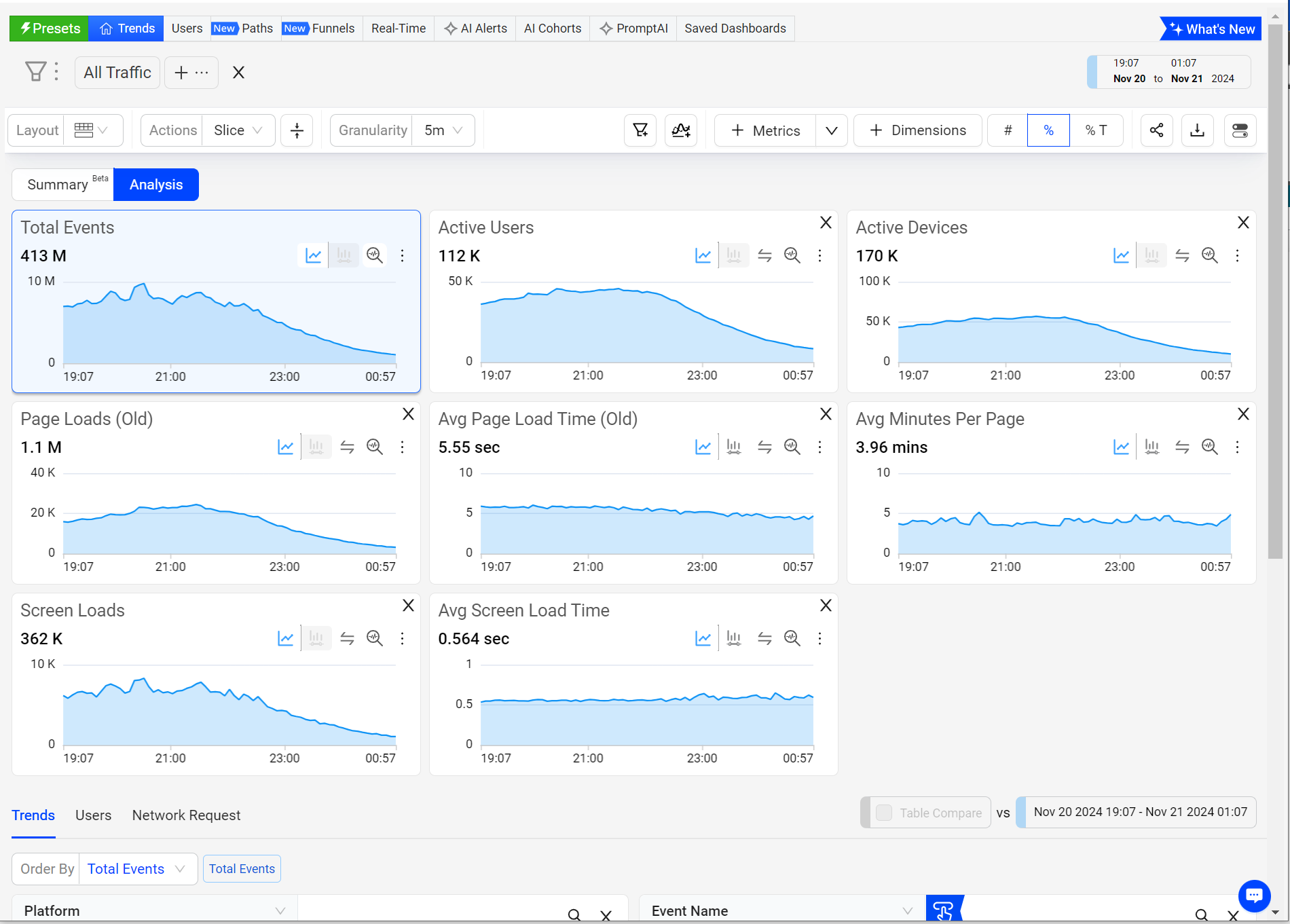Viewport: 1290px width, 924px height.
Task: Open the chat support bubble
Action: click(1254, 895)
